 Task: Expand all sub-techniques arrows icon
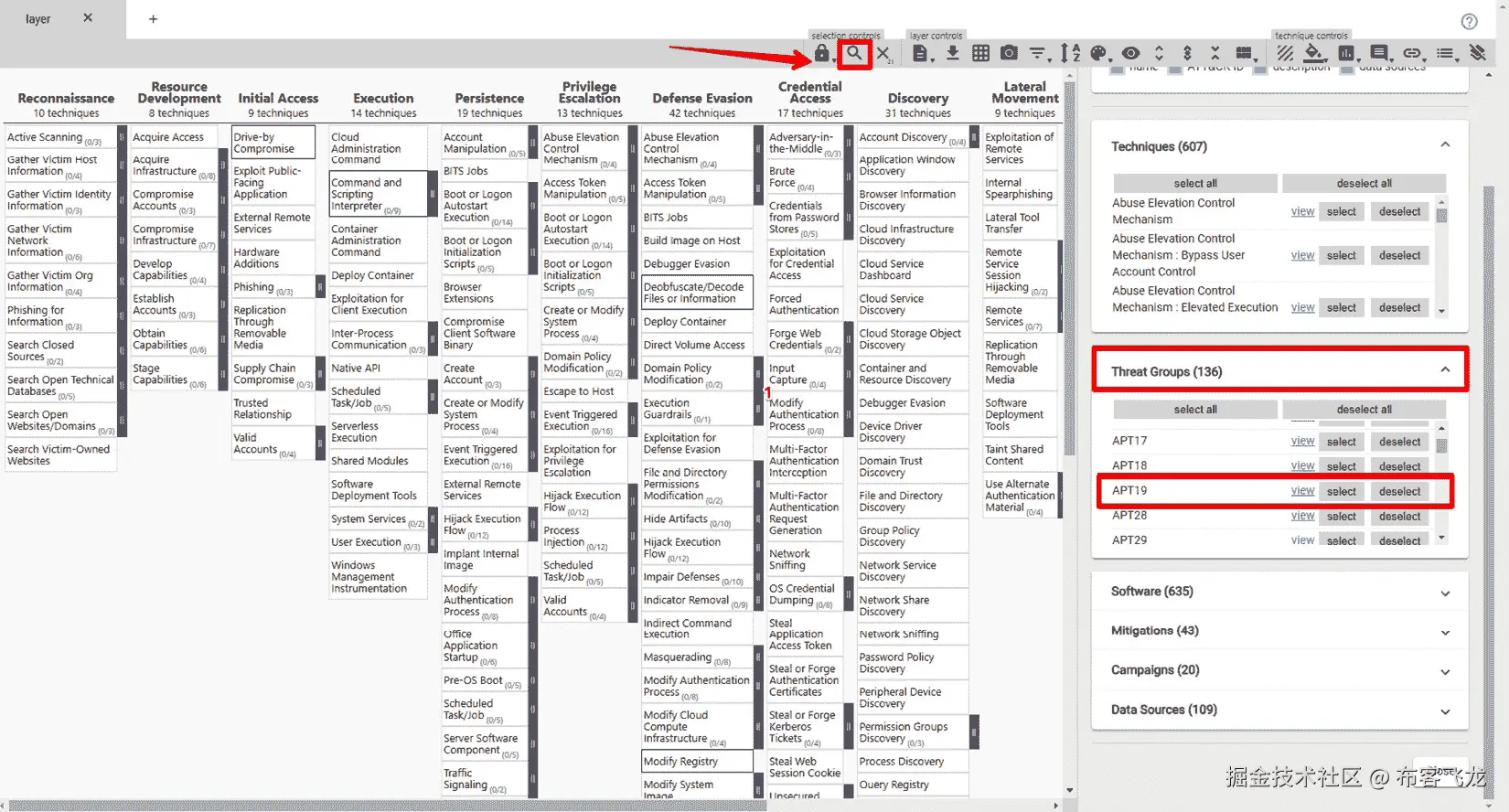(1159, 53)
